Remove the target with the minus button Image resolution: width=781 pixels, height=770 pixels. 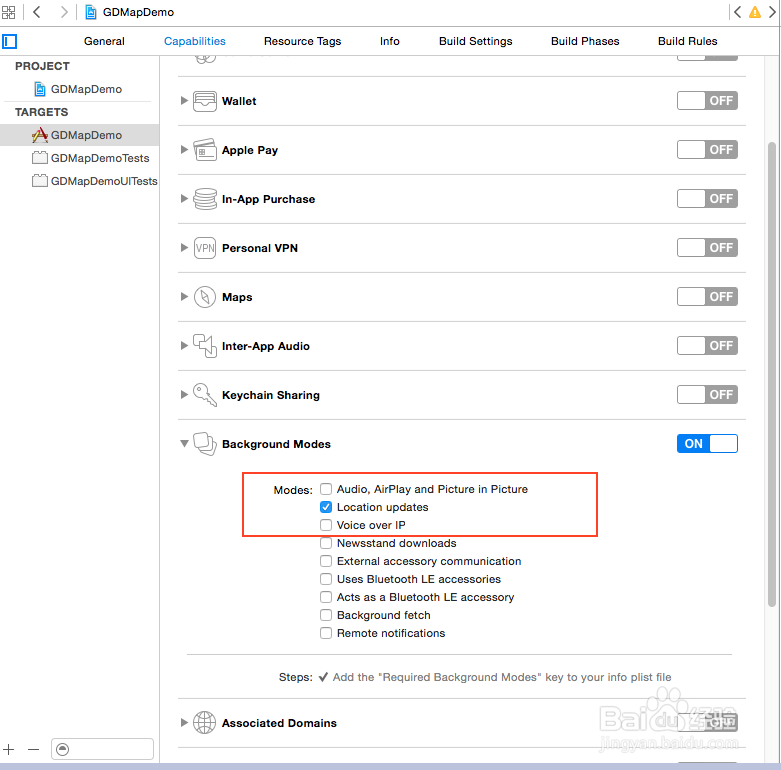[x=33, y=749]
